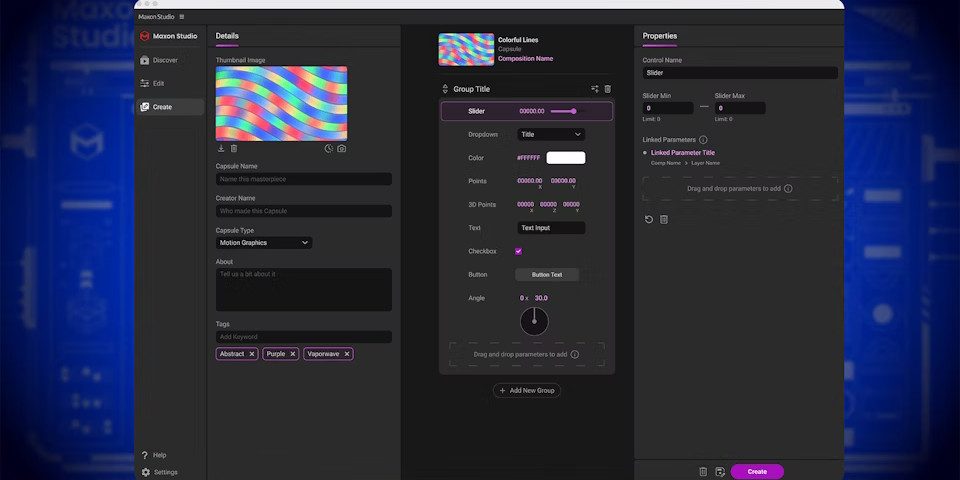Collapse the Group Title reorder arrows
Screen dimensions: 960x480
coord(445,89)
